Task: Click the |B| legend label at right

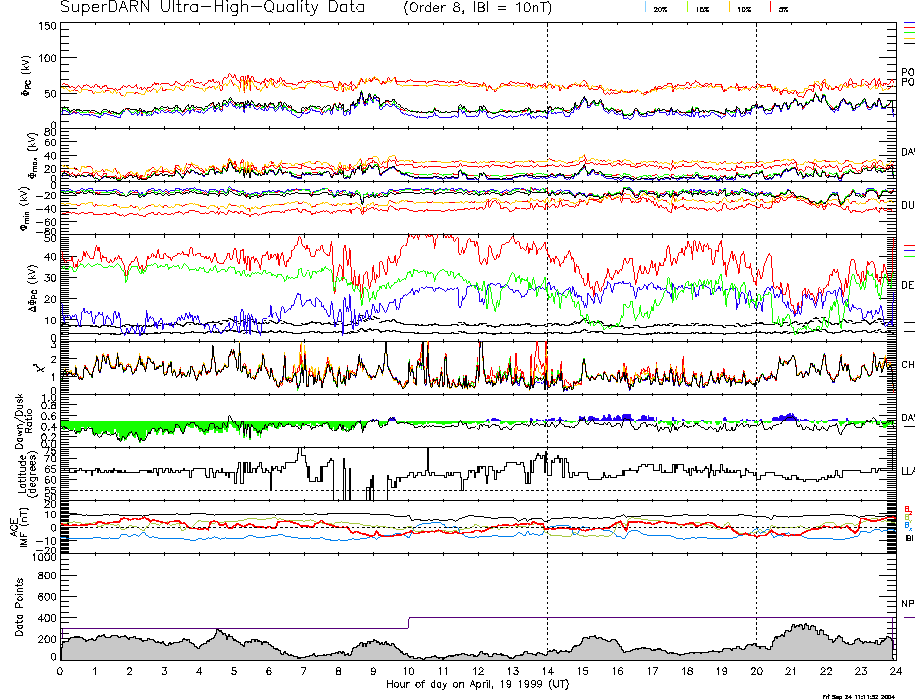Action: point(908,538)
